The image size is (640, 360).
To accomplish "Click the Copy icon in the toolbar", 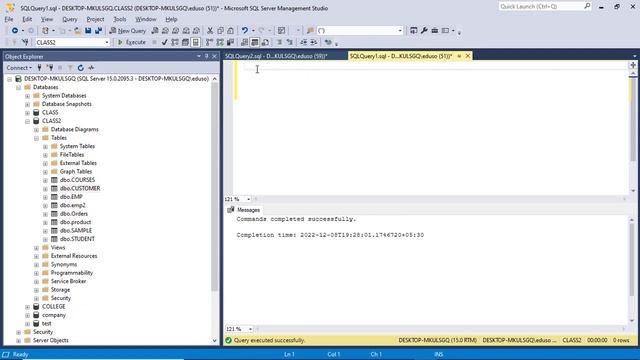I will pyautogui.click(x=220, y=31).
